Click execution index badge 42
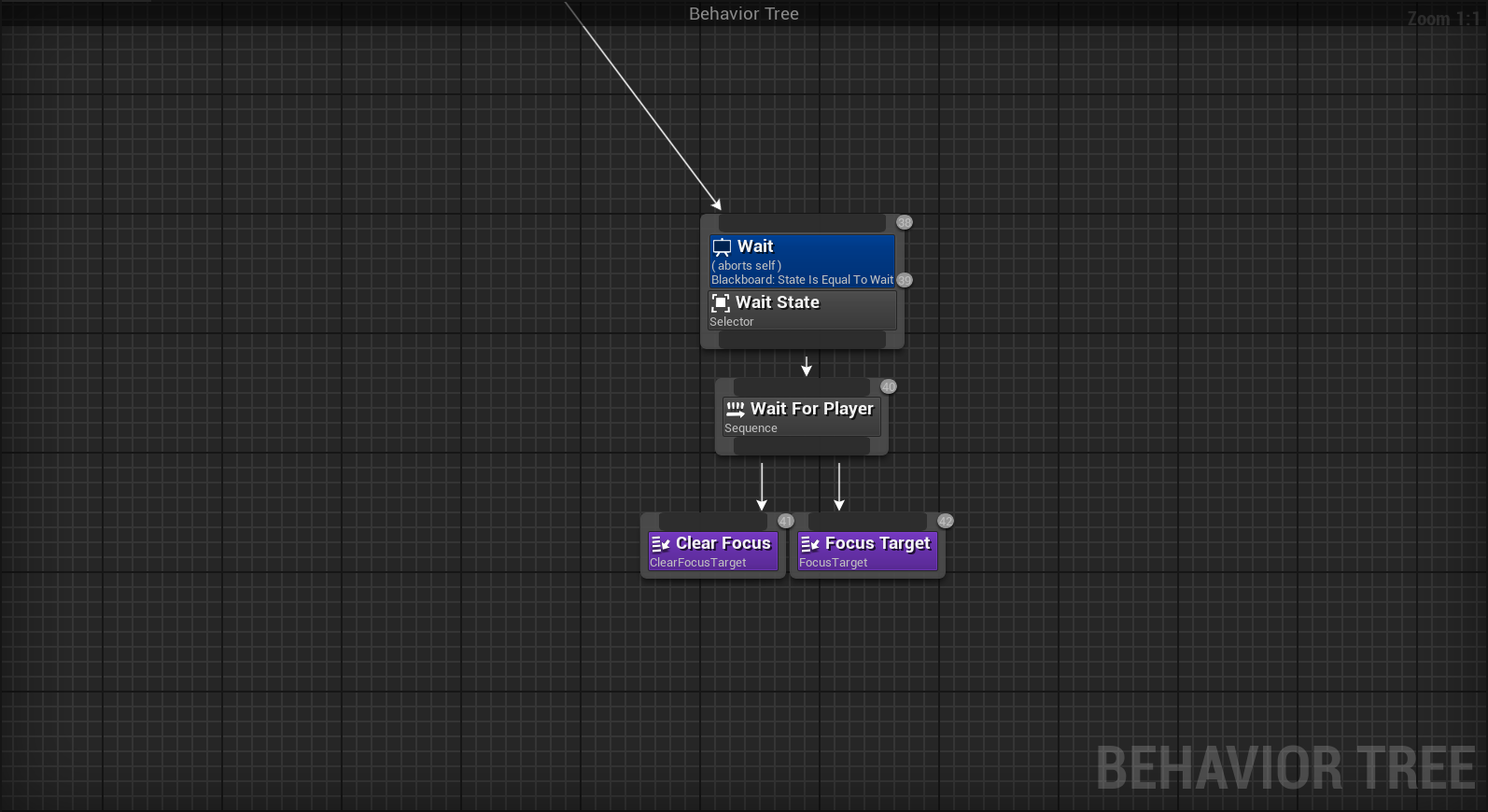1488x812 pixels. (x=946, y=521)
